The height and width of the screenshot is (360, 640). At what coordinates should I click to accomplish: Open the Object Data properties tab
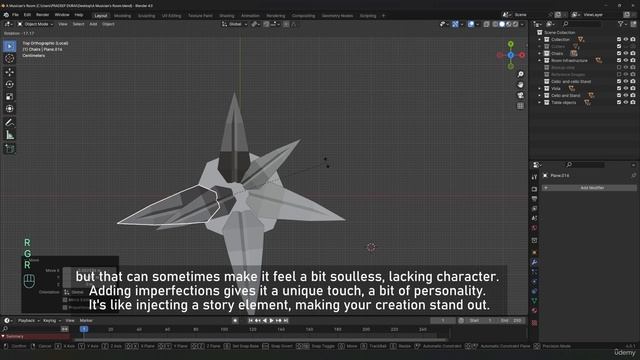point(534,301)
